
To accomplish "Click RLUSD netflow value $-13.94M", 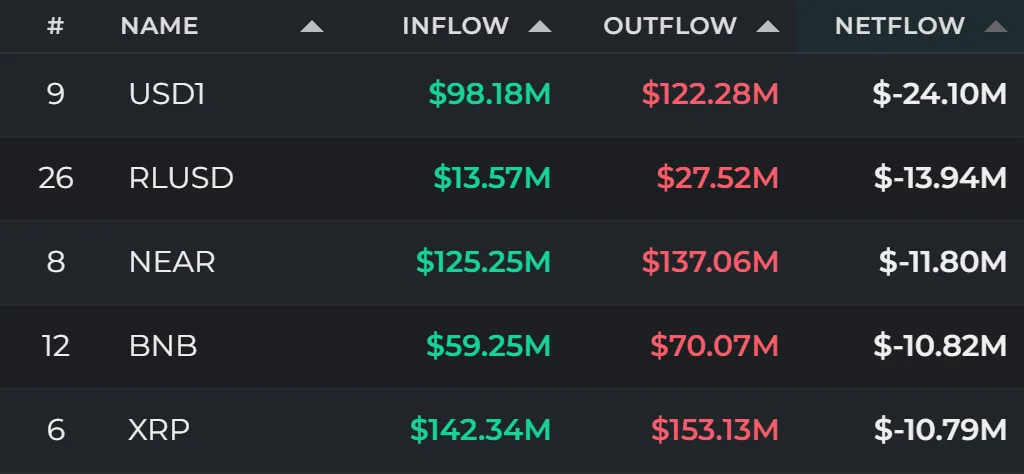I will click(940, 178).
